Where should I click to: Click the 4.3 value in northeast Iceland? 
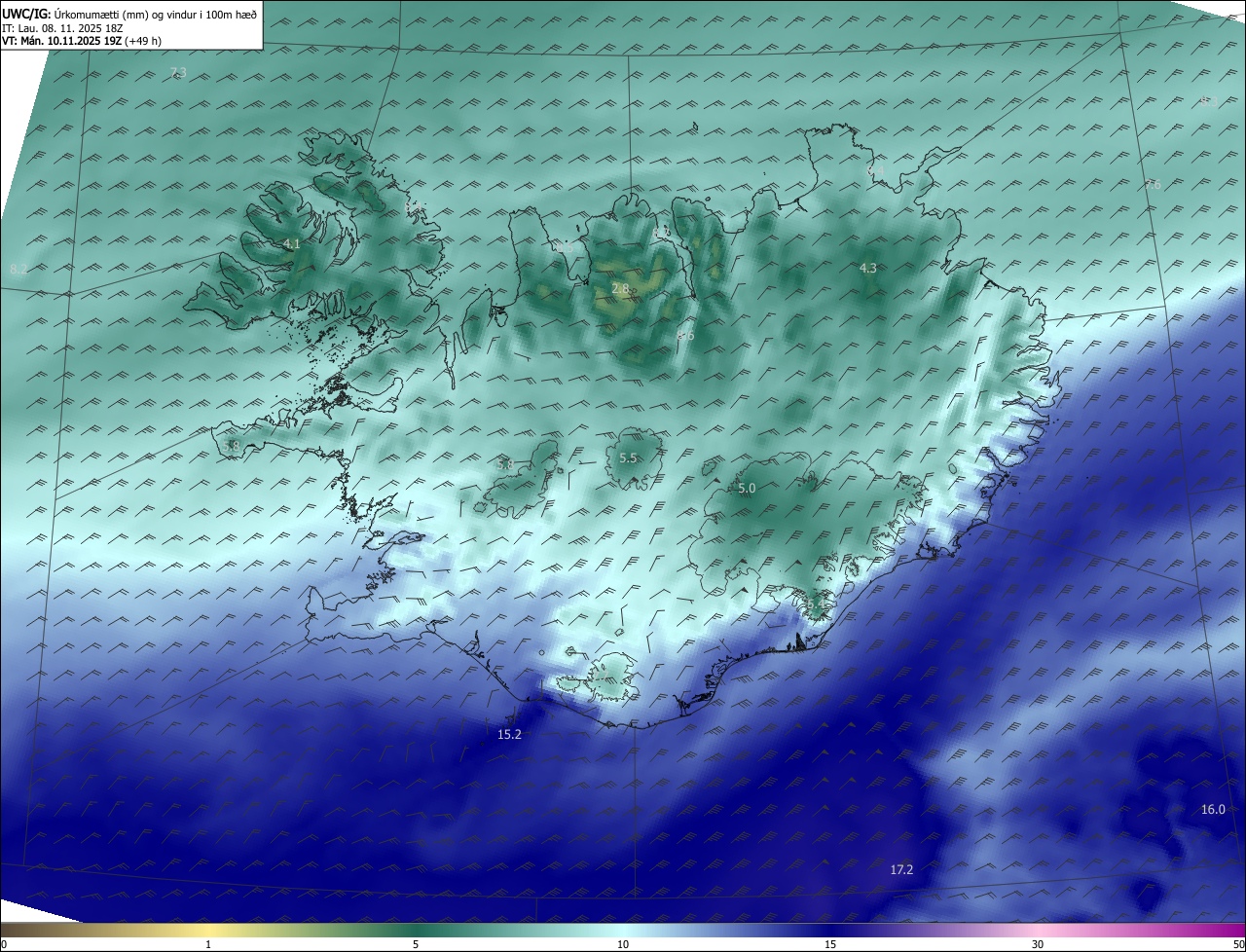tap(868, 268)
